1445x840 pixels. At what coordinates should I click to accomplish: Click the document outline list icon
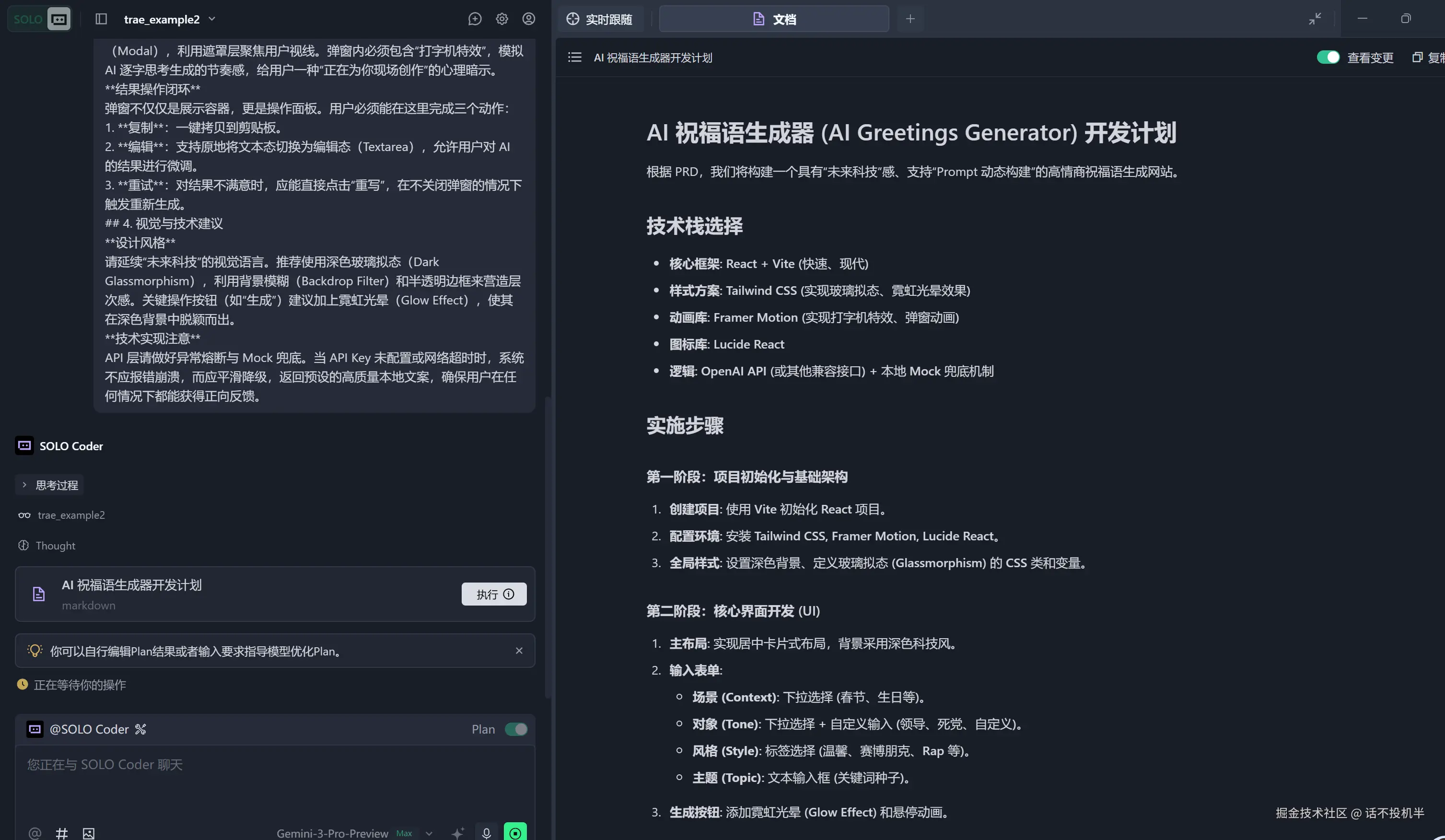574,58
